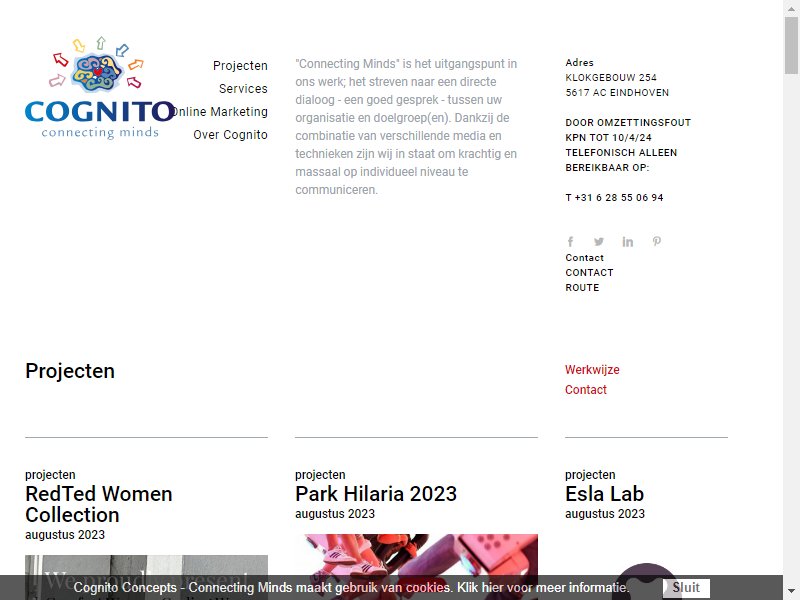Viewport: 800px width, 600px height.
Task: Click the '5617 AC EINDHOVEN' address line
Action: (617, 92)
